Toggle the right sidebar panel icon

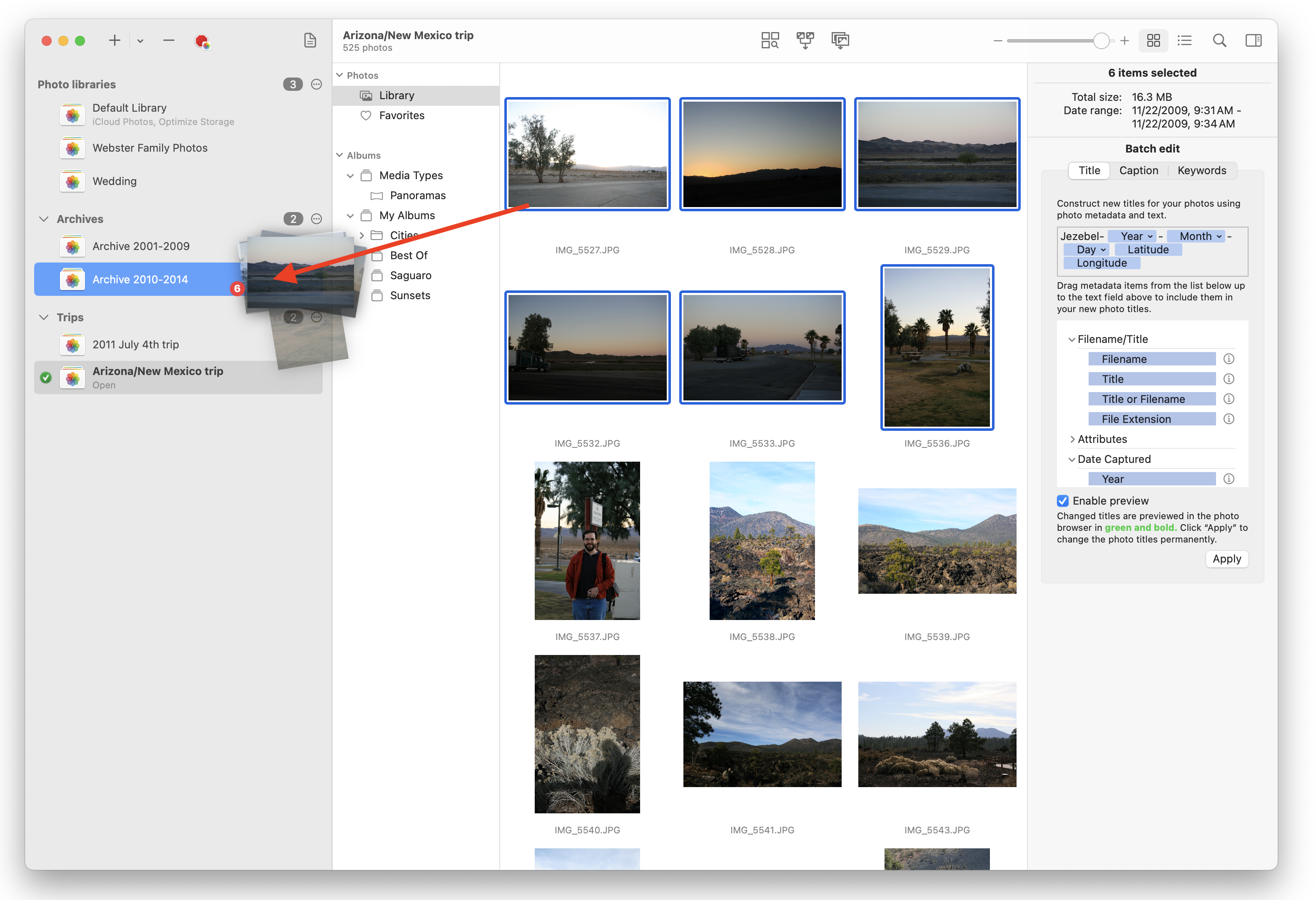1253,40
